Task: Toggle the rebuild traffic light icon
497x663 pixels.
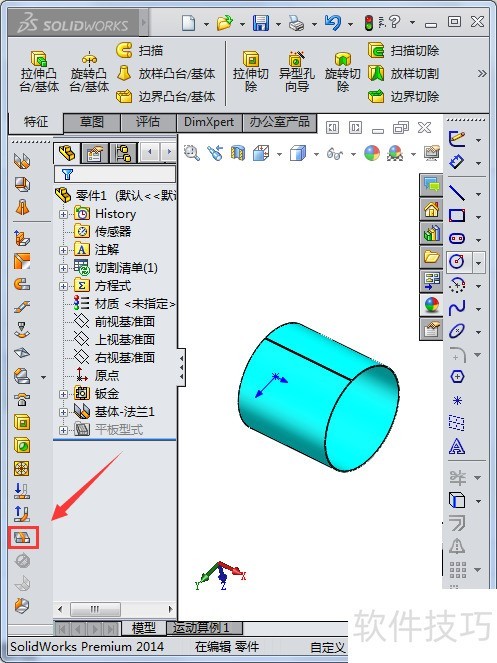Action: 369,23
